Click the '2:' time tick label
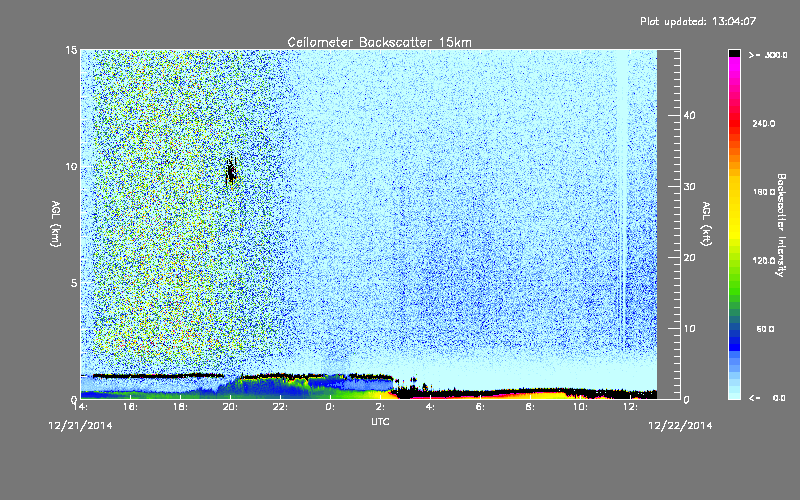800x500 pixels. coord(380,407)
